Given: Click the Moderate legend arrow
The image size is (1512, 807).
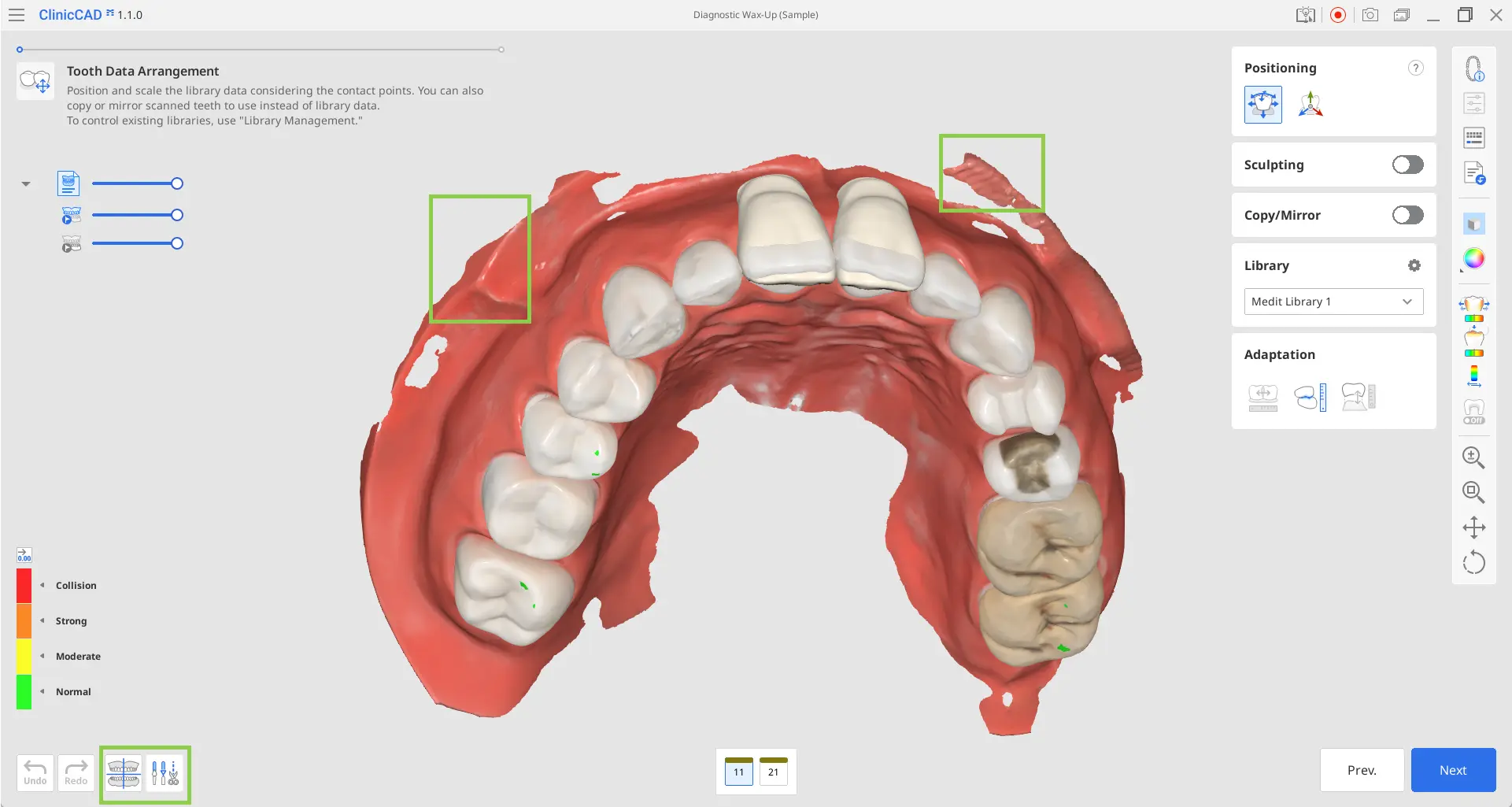Looking at the screenshot, I should point(43,656).
